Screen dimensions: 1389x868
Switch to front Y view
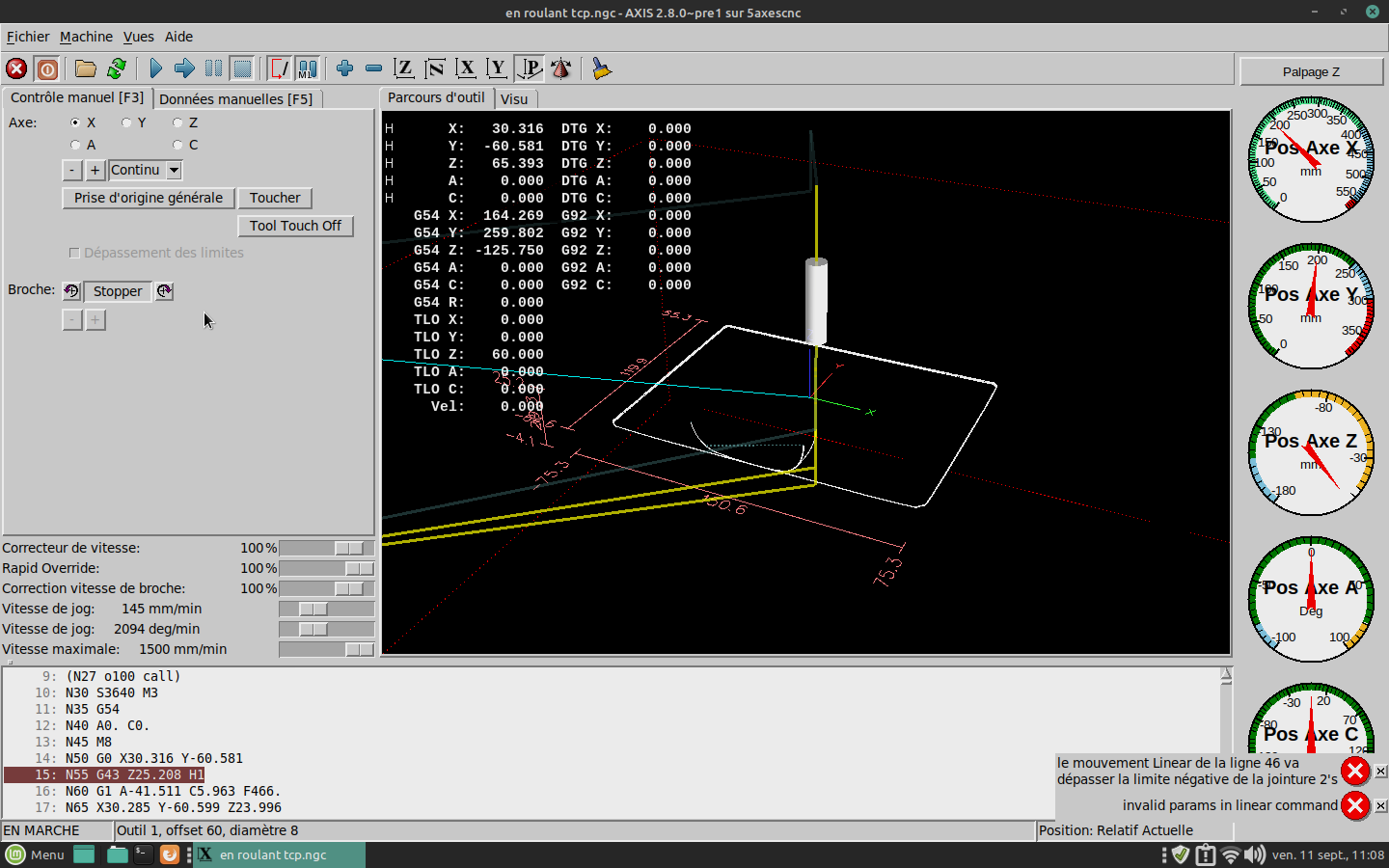pyautogui.click(x=497, y=68)
